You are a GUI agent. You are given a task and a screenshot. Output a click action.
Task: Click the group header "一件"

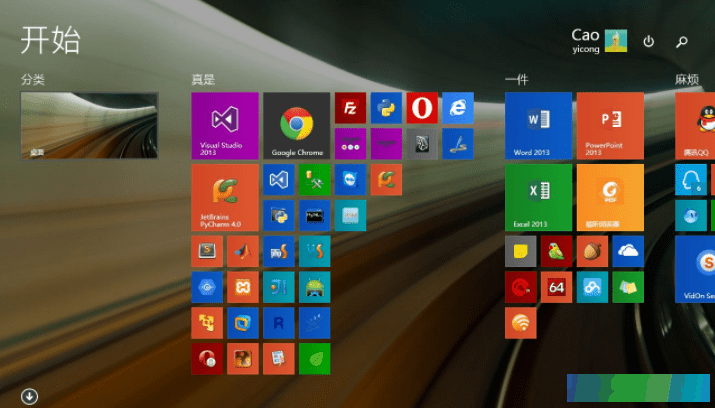517,80
